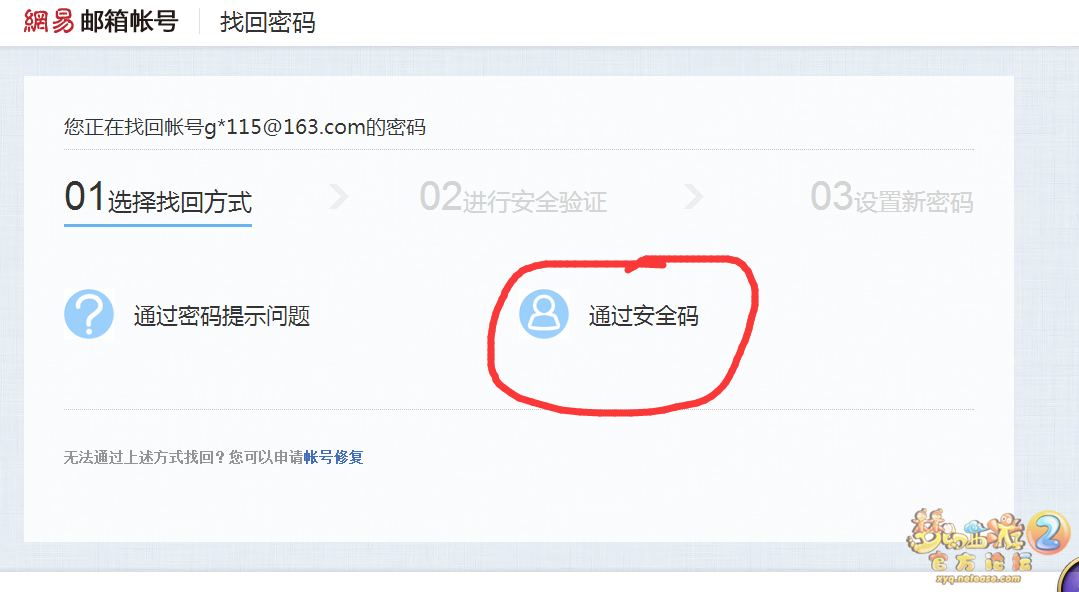Click the blue user avatar icon
This screenshot has width=1079, height=592.
[x=544, y=314]
